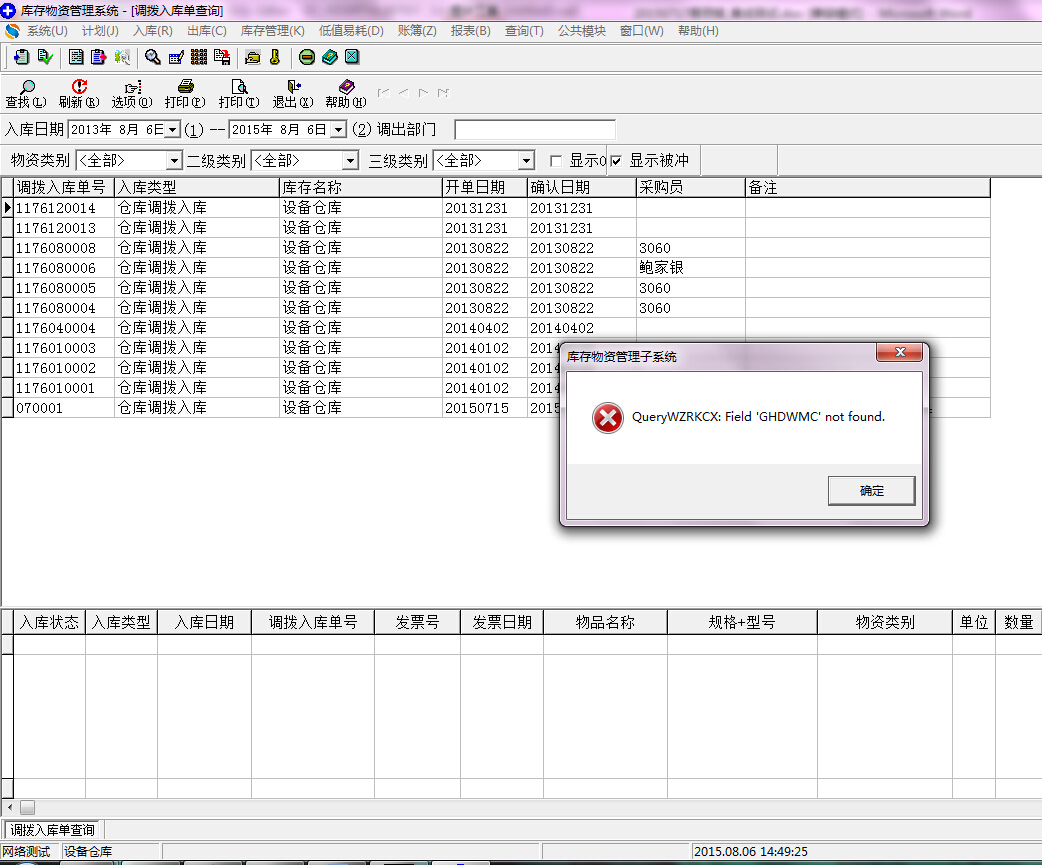1042x865 pixels.
Task: Open the green form sheet toolbar icon
Action: pyautogui.click(x=76, y=57)
